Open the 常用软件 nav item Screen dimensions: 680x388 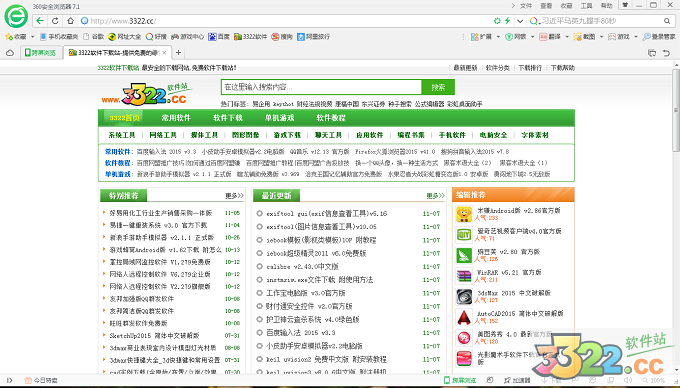[176, 117]
